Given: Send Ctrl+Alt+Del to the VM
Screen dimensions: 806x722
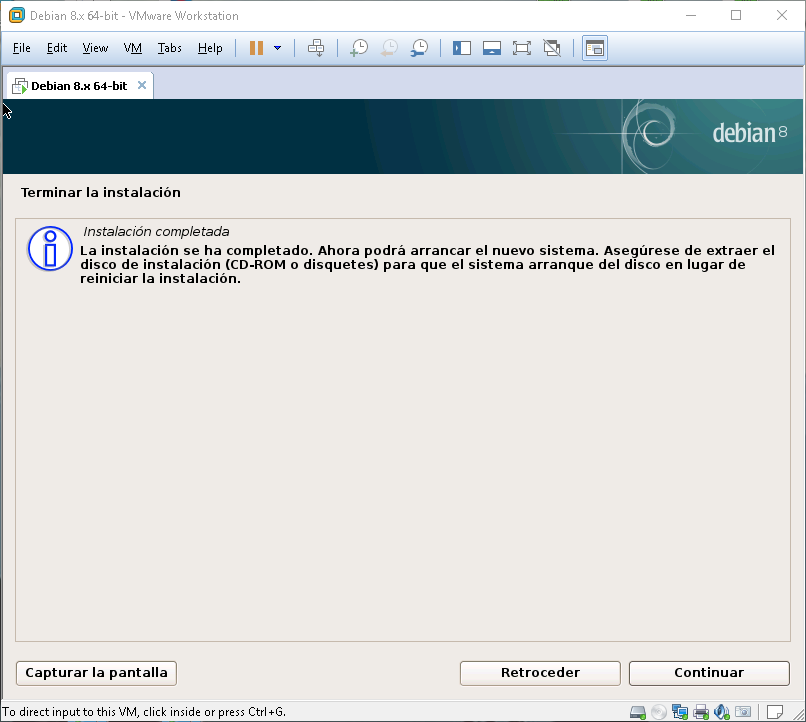Looking at the screenshot, I should point(316,48).
